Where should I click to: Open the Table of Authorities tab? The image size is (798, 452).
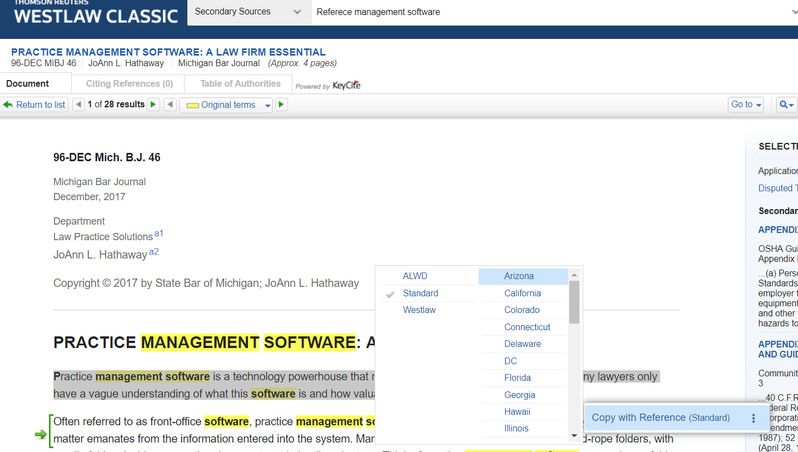pyautogui.click(x=240, y=84)
